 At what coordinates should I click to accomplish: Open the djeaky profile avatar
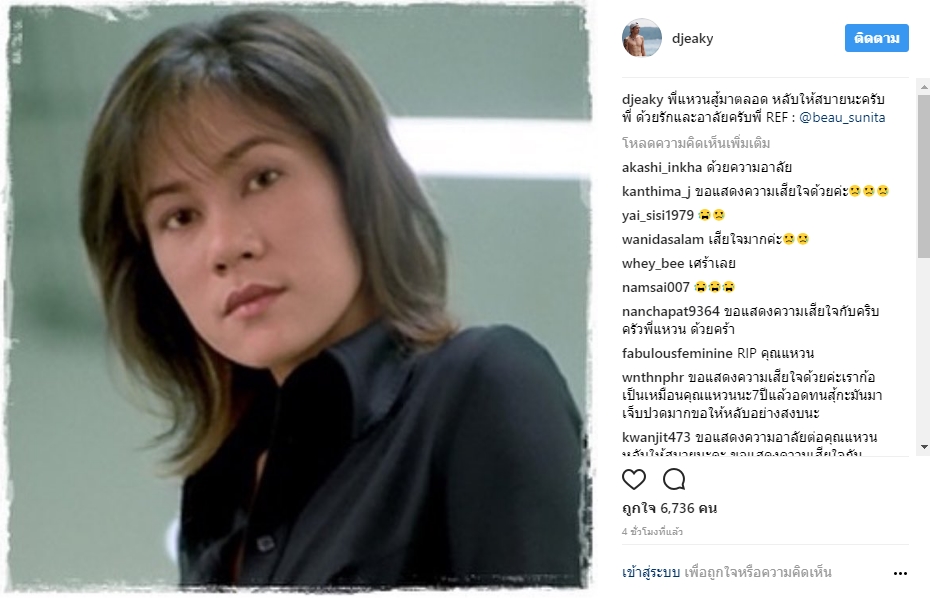pos(642,38)
